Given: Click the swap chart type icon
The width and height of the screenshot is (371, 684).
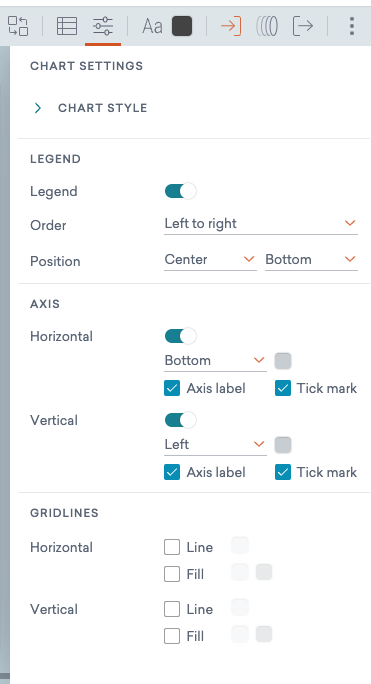Looking at the screenshot, I should tap(18, 26).
